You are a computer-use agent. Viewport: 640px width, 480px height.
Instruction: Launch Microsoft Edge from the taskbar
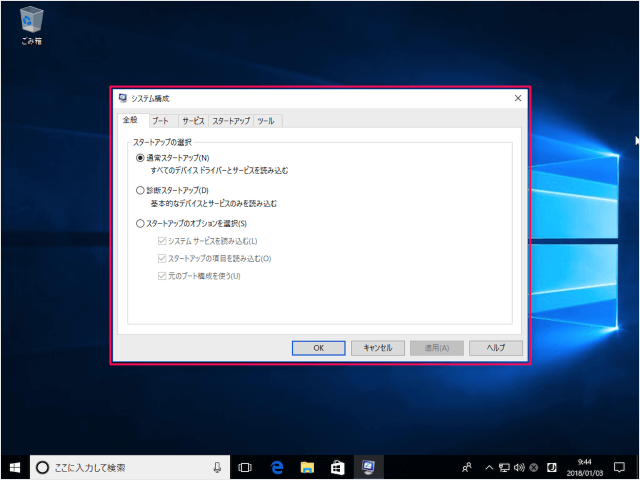(x=278, y=467)
